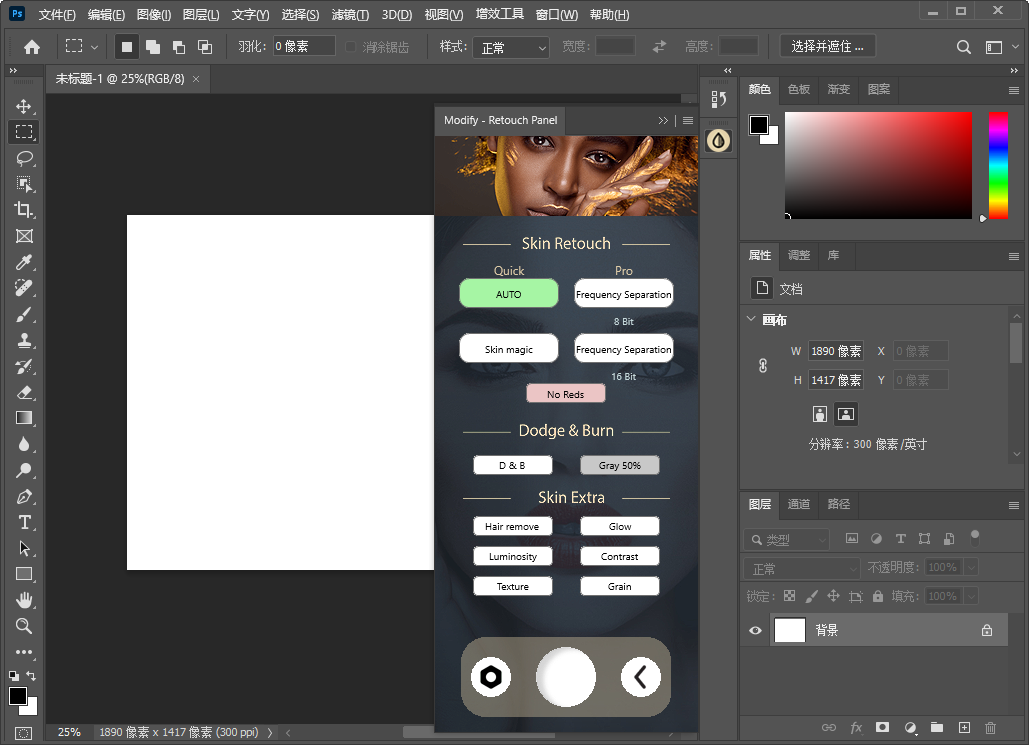Select the Hand tool

24,600
